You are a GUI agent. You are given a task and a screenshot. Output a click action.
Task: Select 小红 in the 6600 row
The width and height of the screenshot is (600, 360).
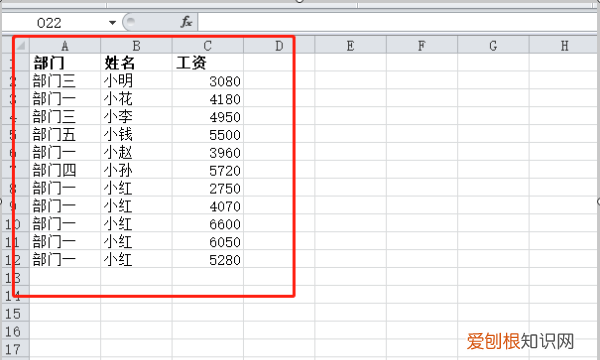(x=136, y=224)
